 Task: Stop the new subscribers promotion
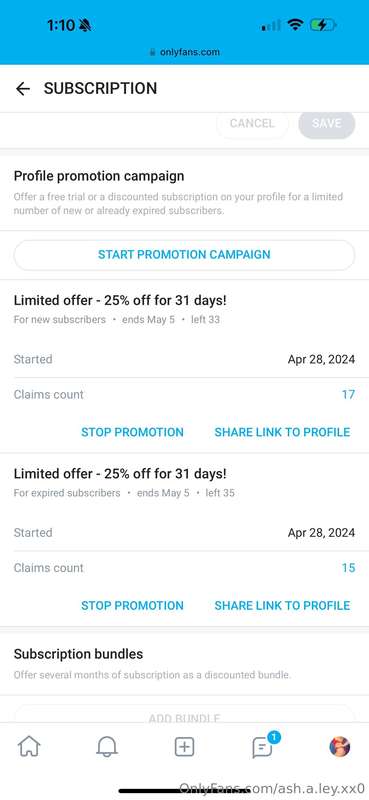click(132, 432)
